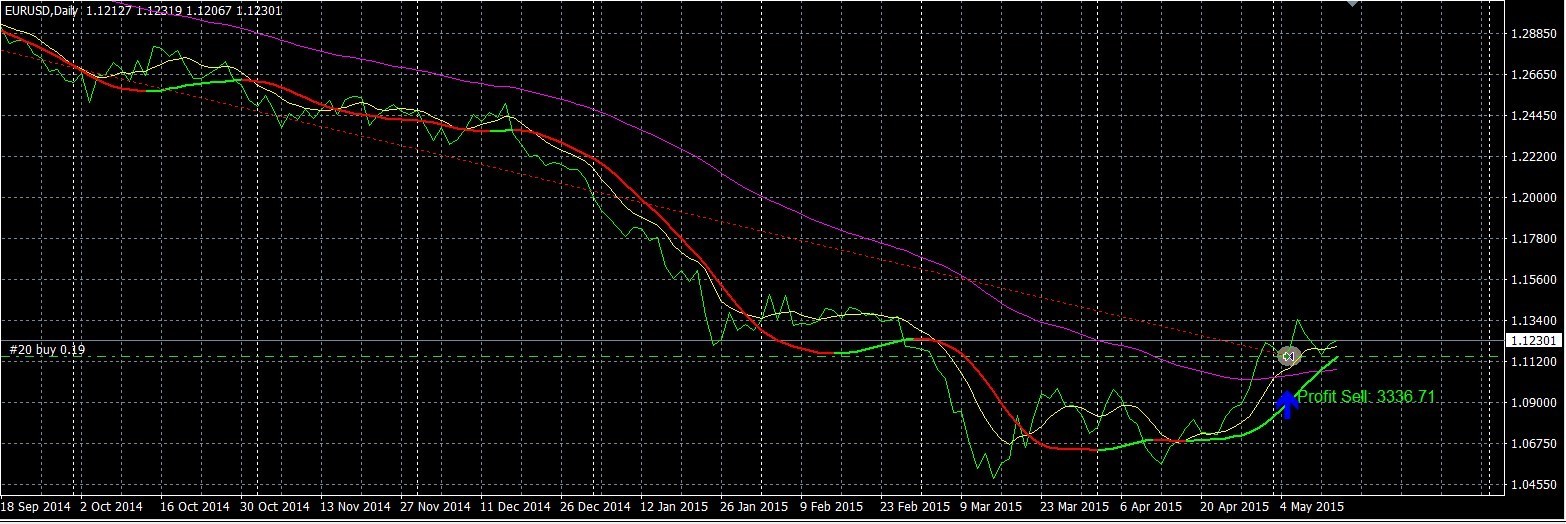Click the 30 Oct 2014 date label
Viewport: 1566px width, 524px height.
pos(276,507)
